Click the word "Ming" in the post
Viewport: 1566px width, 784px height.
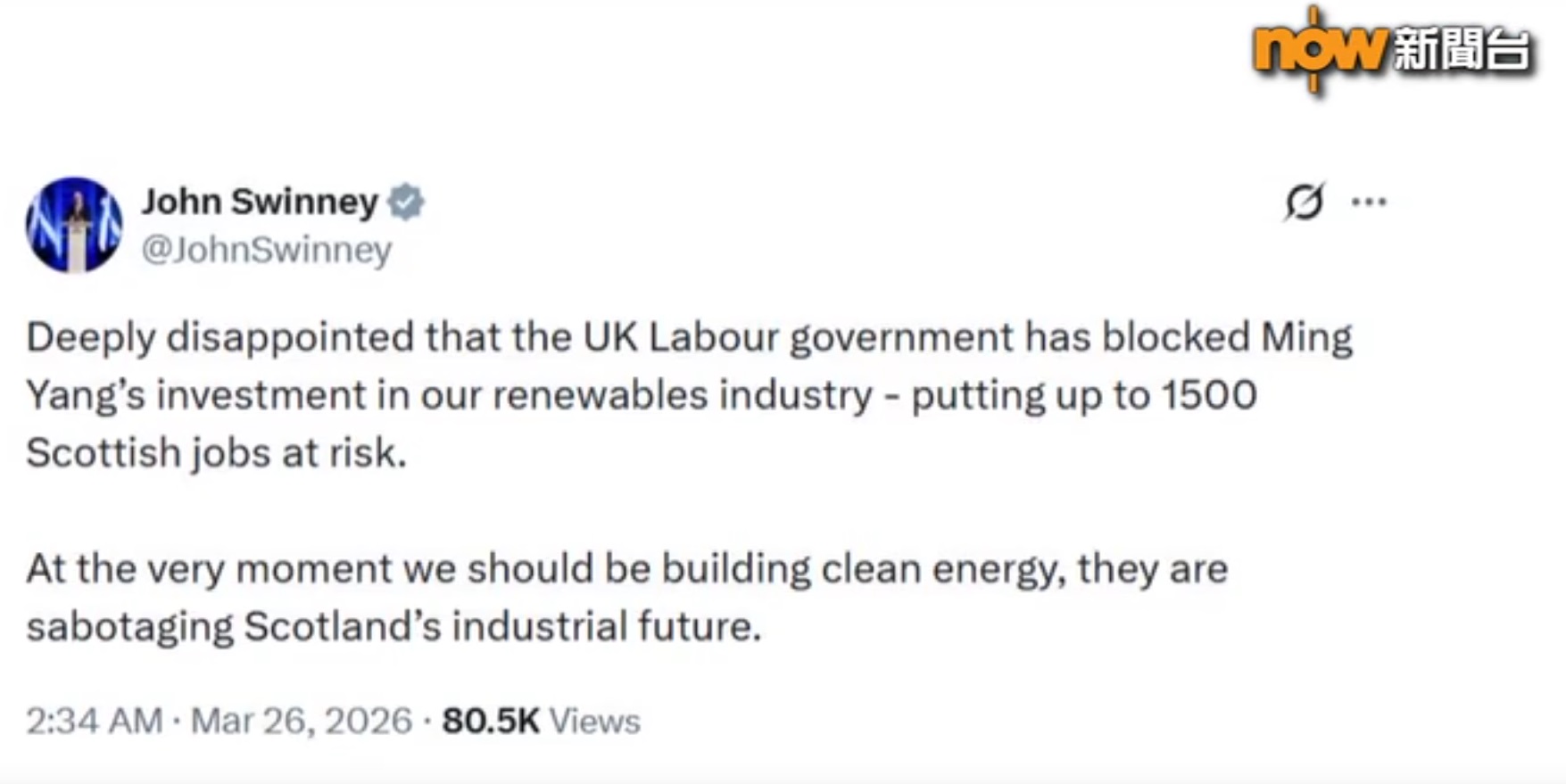pos(1306,337)
